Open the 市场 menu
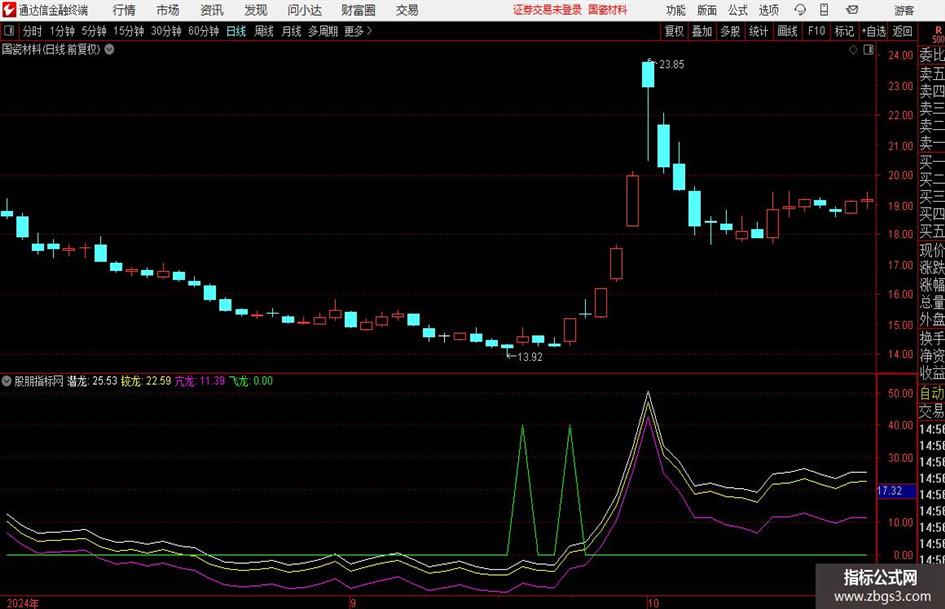The image size is (945, 609). tap(168, 10)
